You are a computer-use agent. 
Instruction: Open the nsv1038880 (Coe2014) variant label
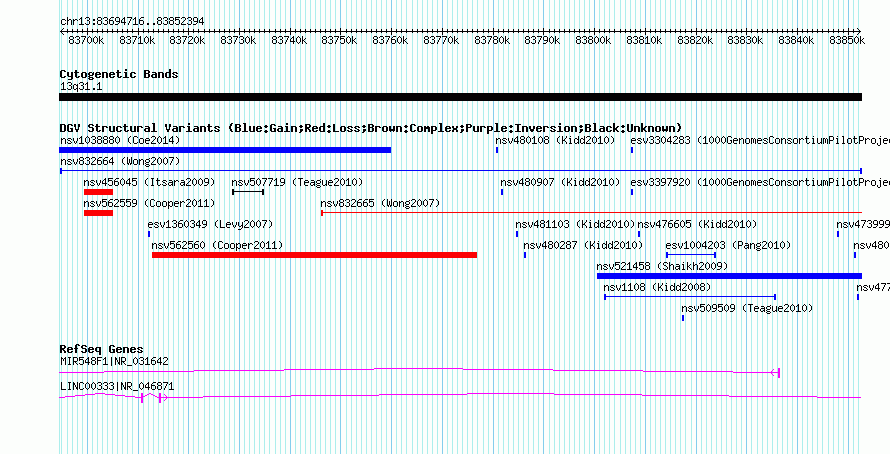pyautogui.click(x=120, y=140)
